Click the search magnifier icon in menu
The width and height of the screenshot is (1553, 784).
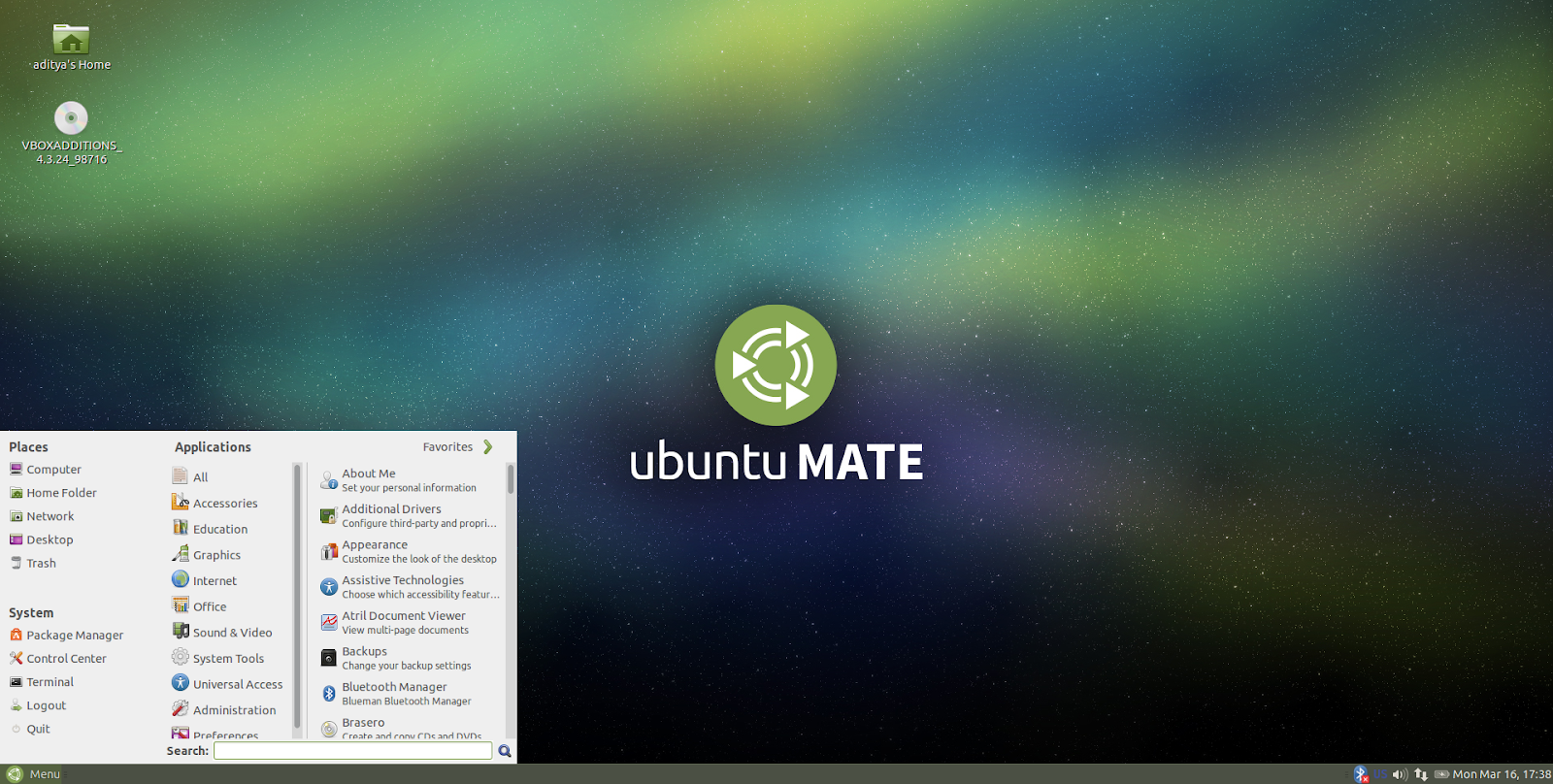click(x=505, y=751)
